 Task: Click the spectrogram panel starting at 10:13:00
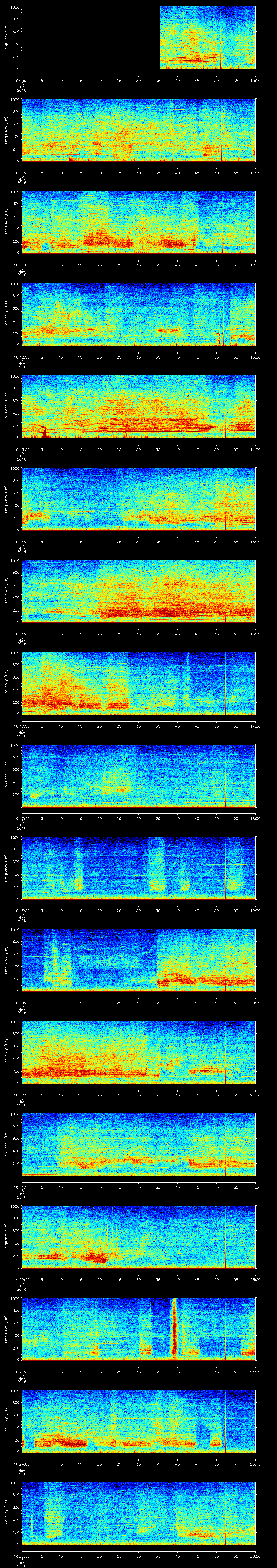[x=139, y=407]
